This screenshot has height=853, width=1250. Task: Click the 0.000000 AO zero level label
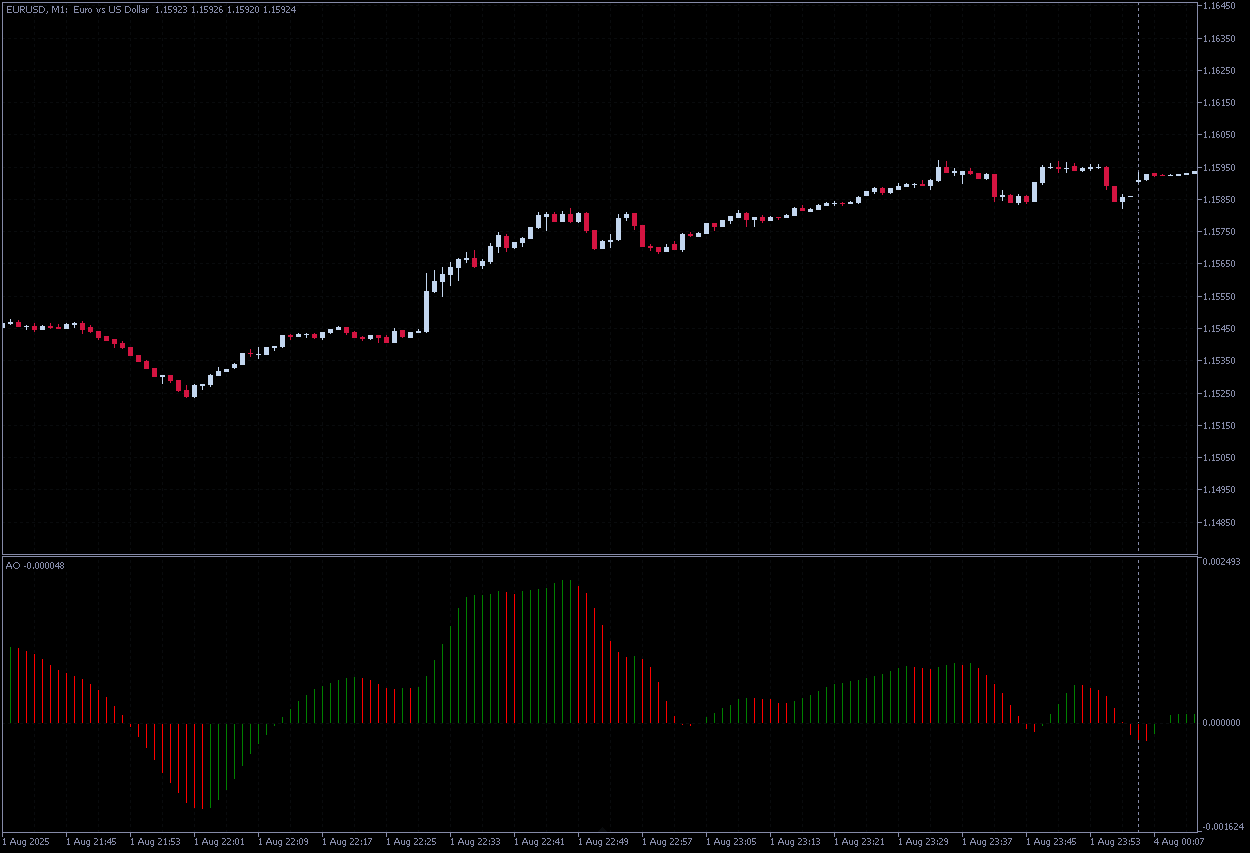click(x=1220, y=722)
